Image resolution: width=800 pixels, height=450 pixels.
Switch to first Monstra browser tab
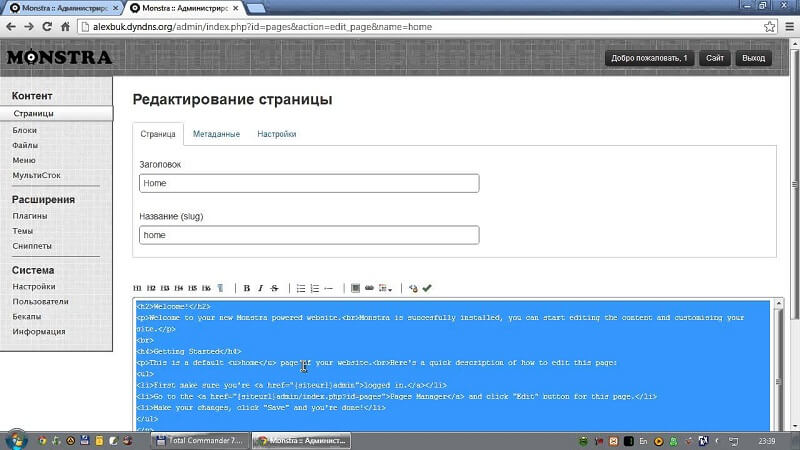click(x=61, y=8)
